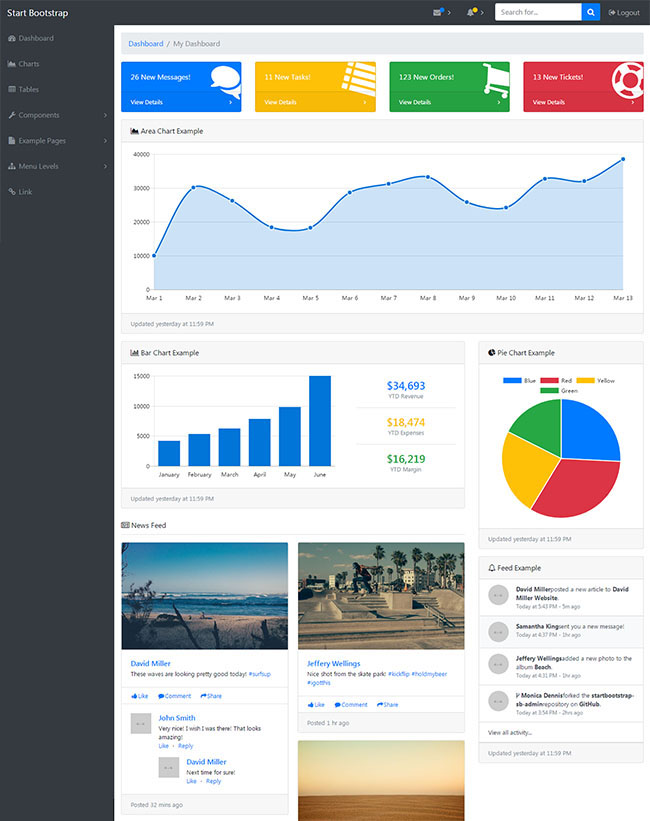Image resolution: width=650 pixels, height=821 pixels.
Task: Toggle the Red legend item in pie chart
Action: [558, 381]
